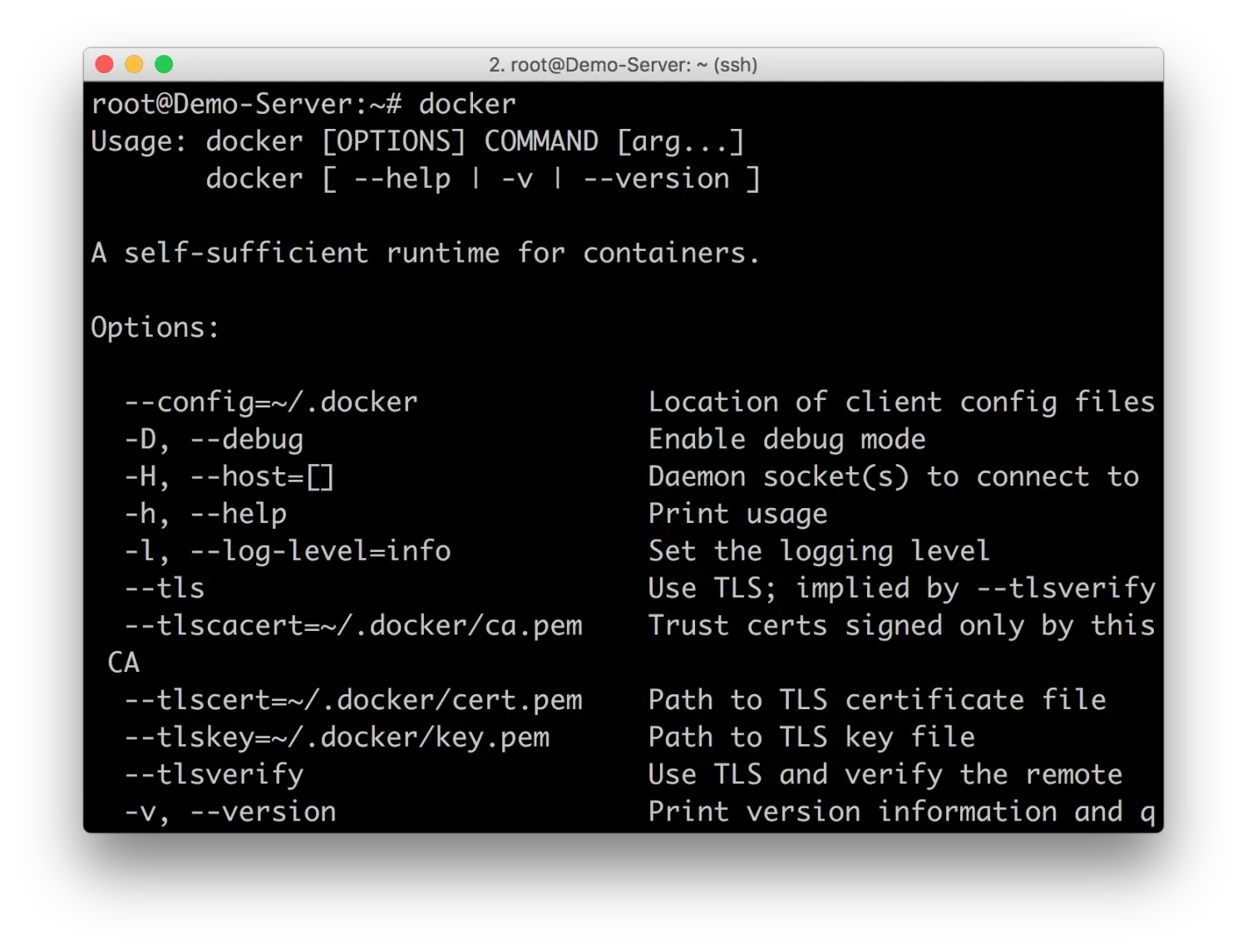
Task: Click the '--config=~/.docker' option
Action: coord(271,402)
